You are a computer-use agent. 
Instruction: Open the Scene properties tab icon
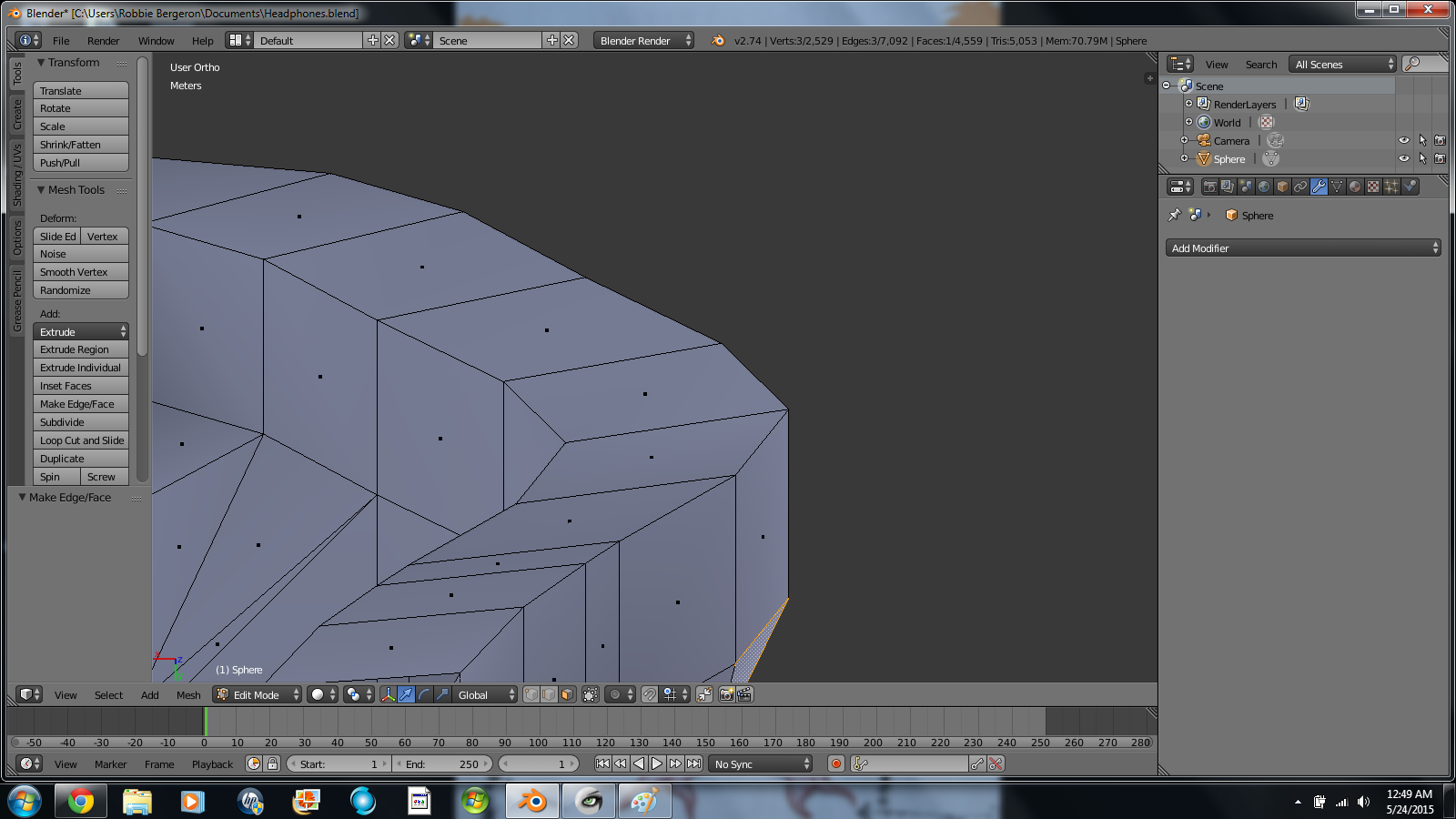click(1246, 187)
